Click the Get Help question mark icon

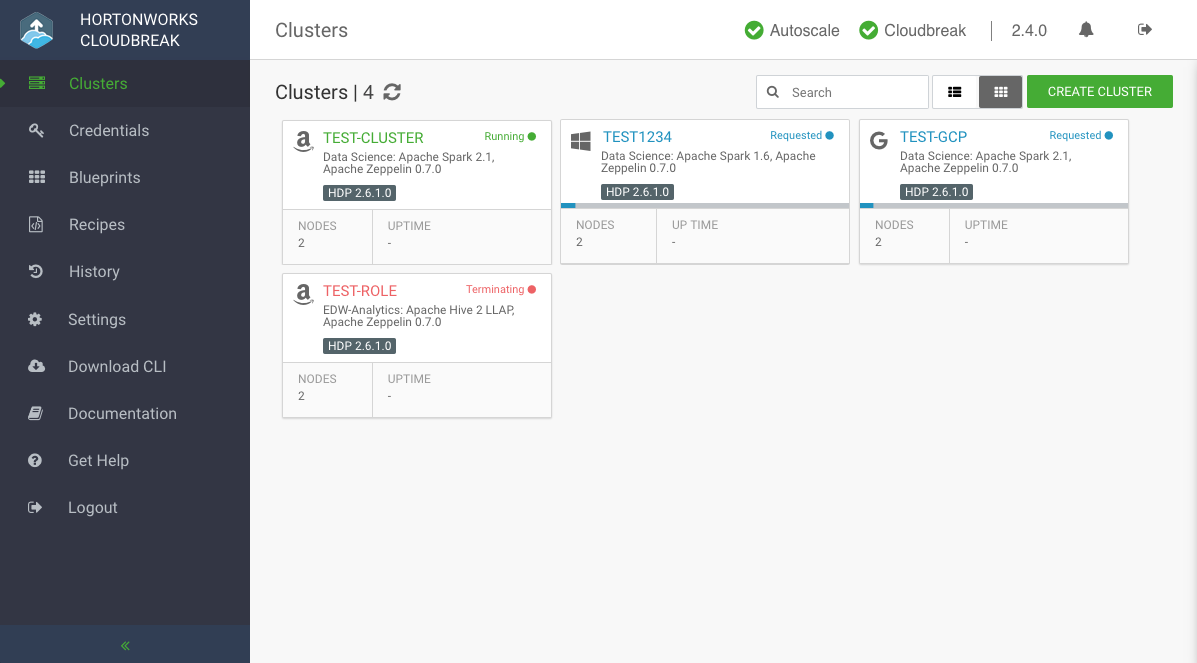(35, 461)
